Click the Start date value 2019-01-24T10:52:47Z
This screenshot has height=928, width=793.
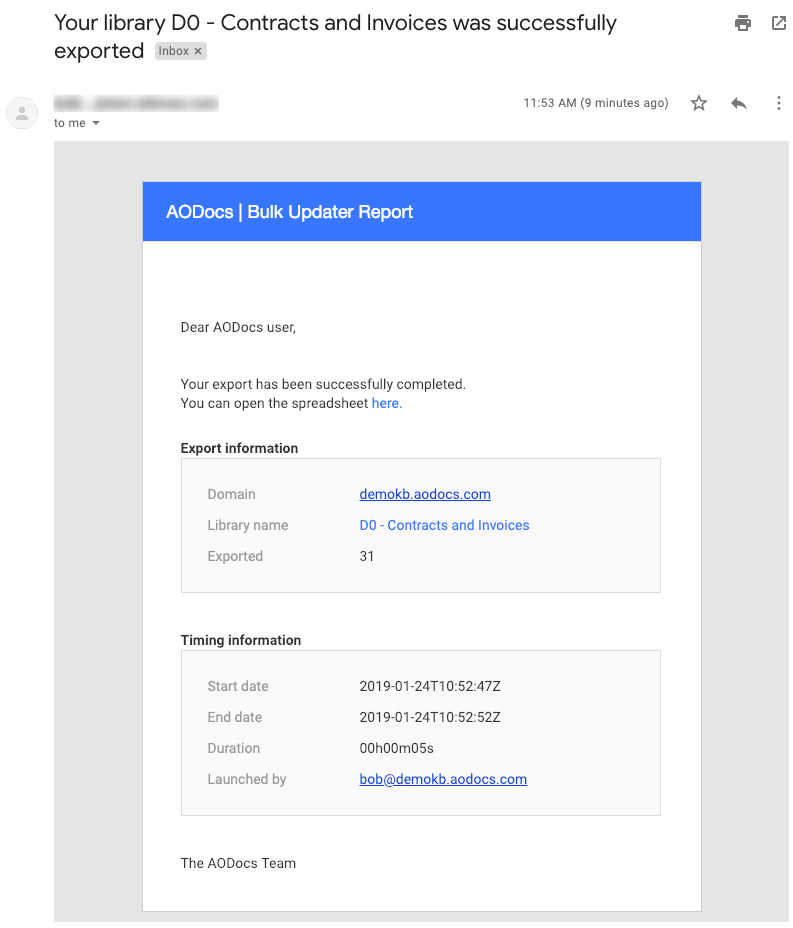[430, 686]
